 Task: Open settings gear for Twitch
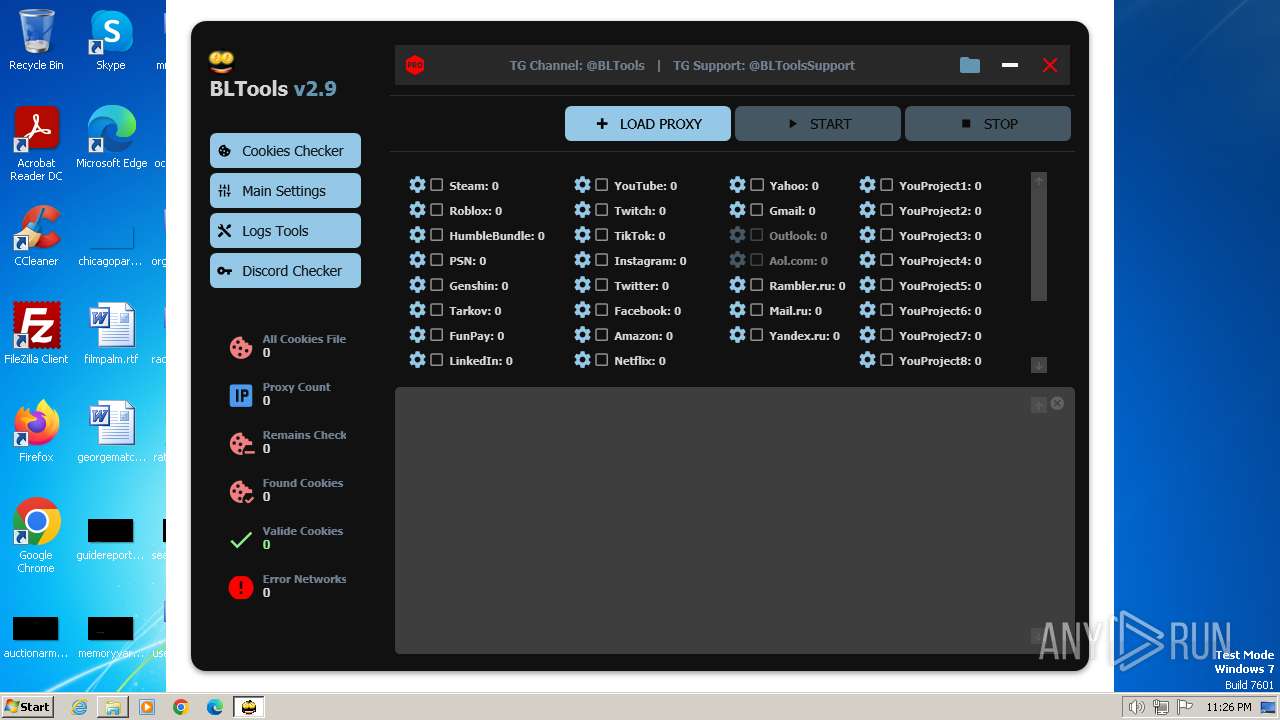pyautogui.click(x=583, y=210)
